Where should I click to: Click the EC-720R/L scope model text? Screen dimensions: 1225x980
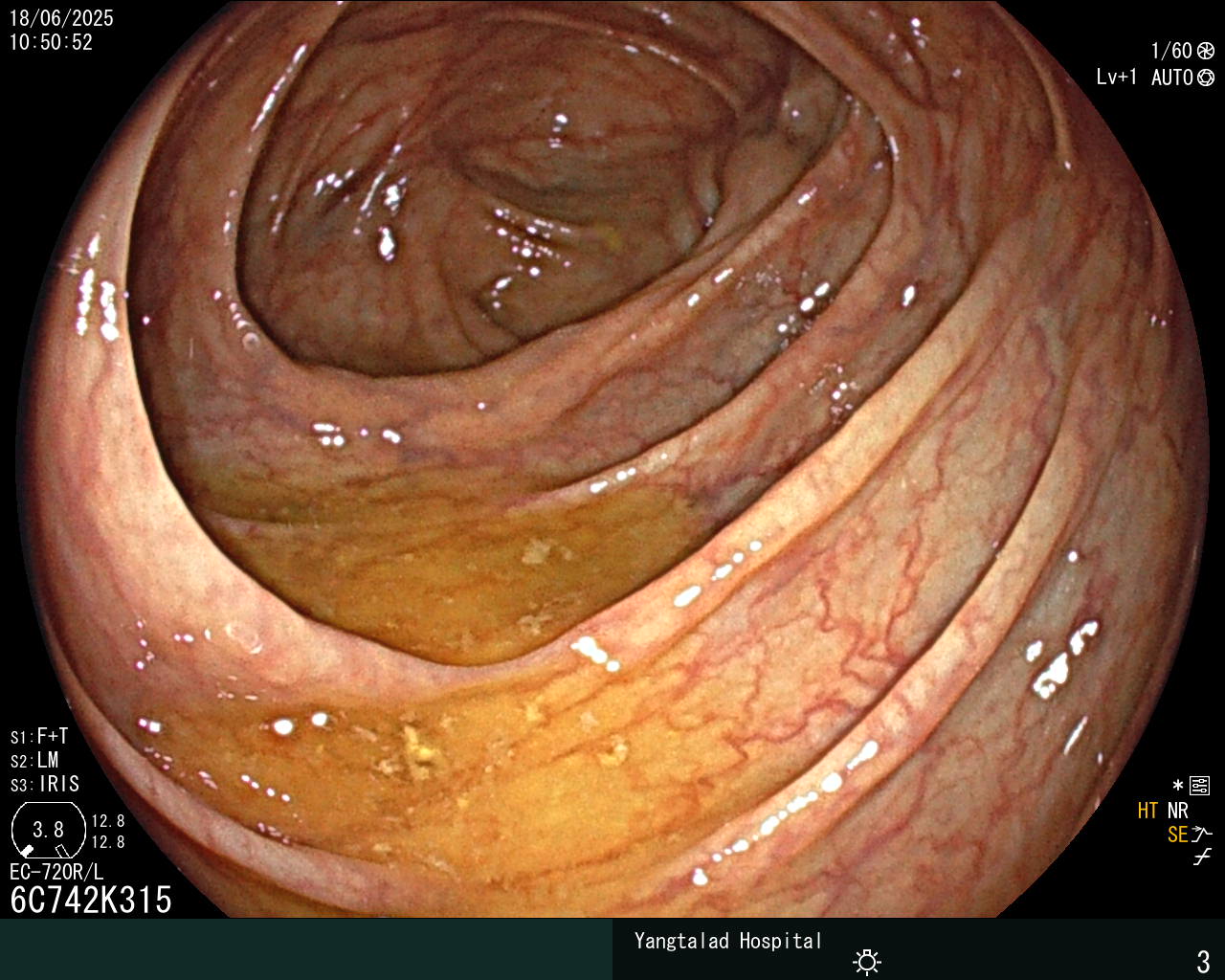pos(56,872)
